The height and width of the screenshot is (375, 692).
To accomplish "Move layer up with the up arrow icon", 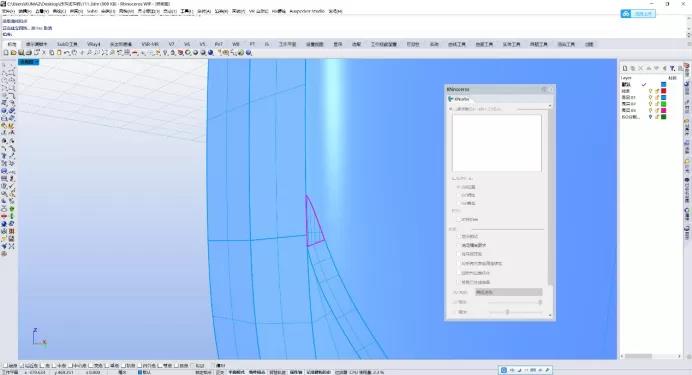I will coord(649,68).
